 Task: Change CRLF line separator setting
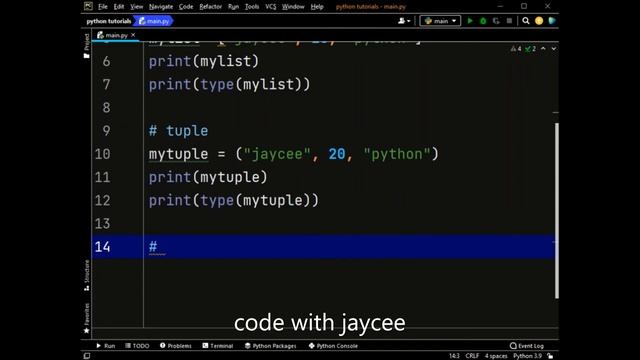(x=472, y=356)
